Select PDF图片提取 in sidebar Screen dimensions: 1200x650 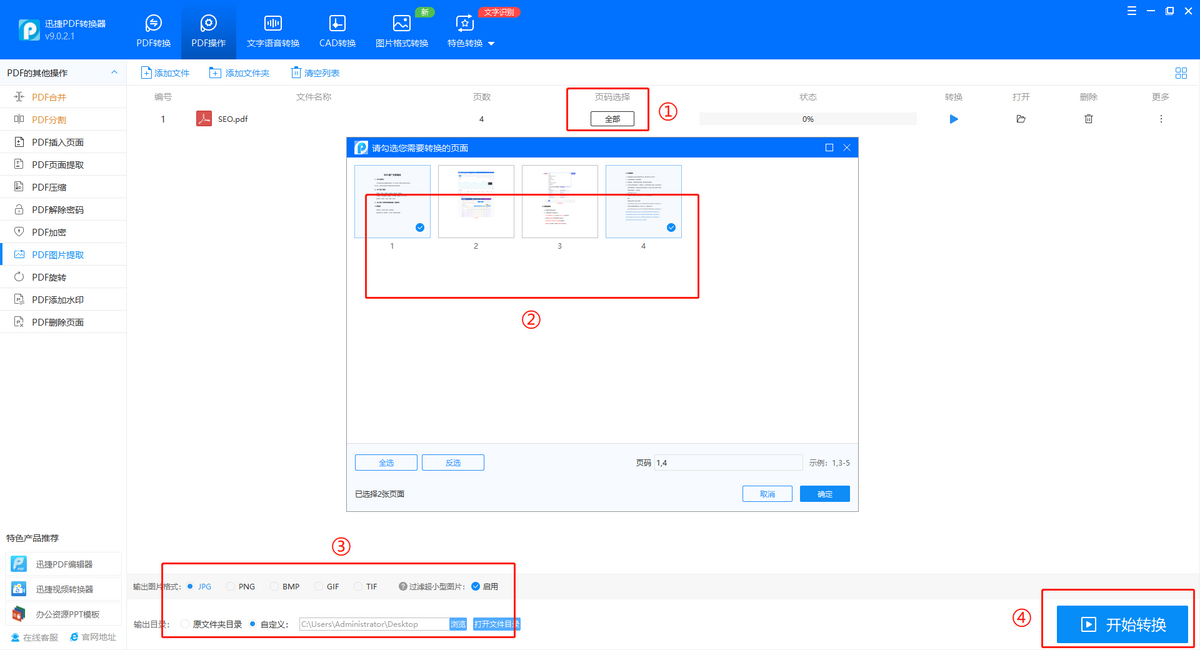(x=63, y=255)
